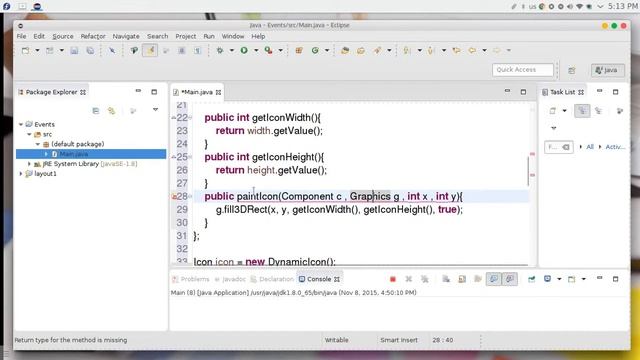Click the Open Type folder icon
The image size is (640, 360).
click(345, 51)
